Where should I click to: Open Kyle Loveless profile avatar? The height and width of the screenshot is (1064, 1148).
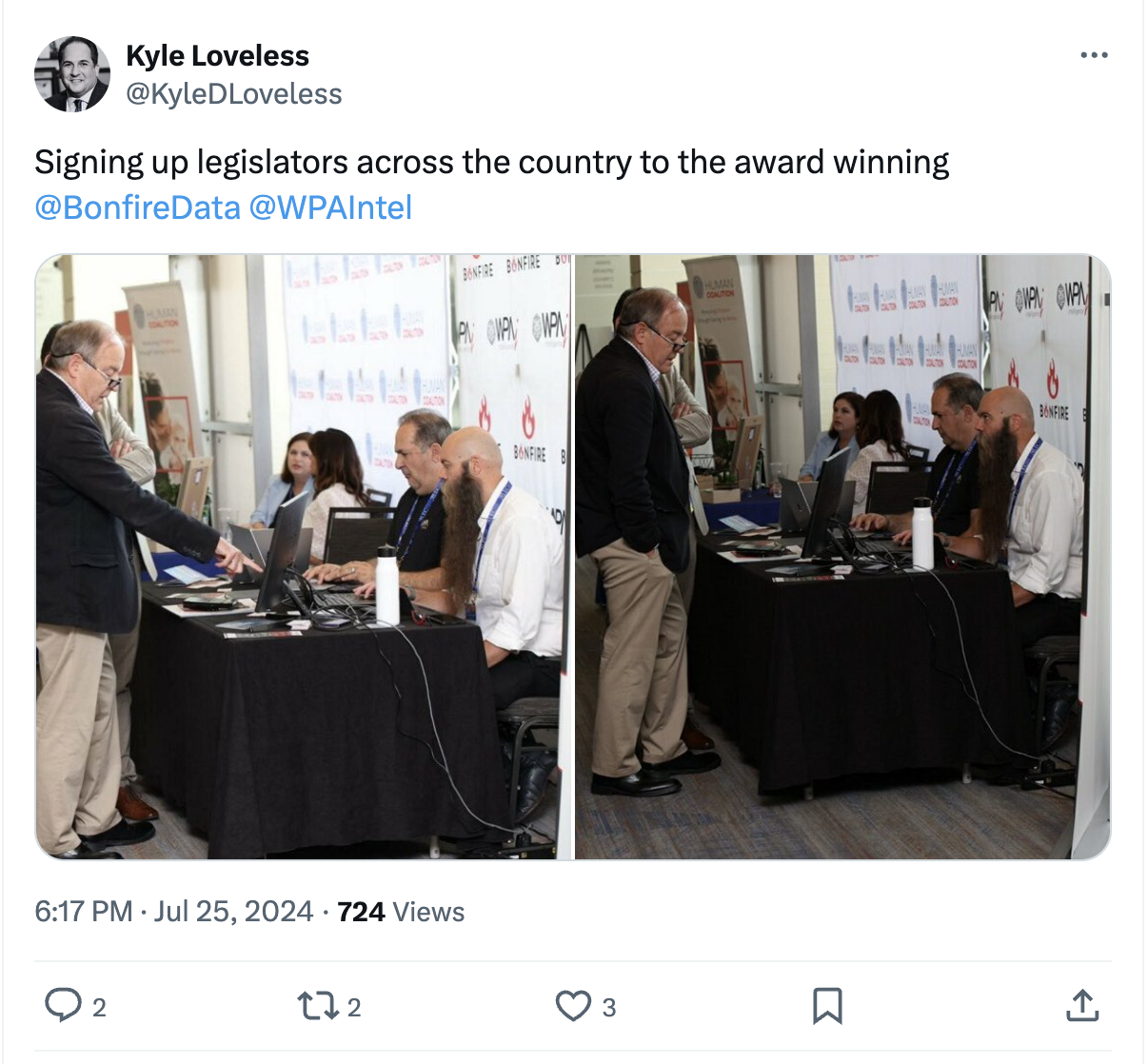coord(72,74)
